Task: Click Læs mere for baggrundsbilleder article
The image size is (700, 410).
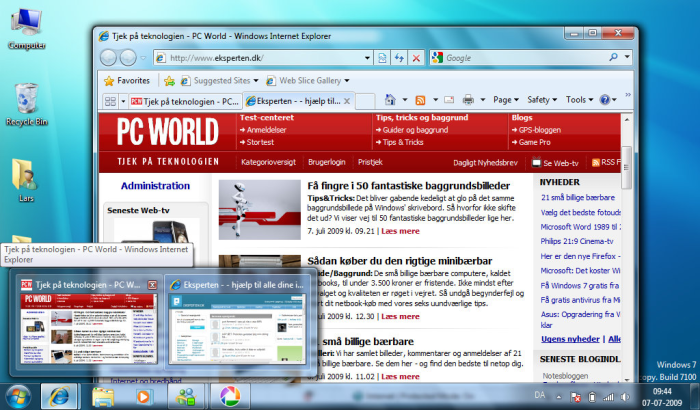Action: click(x=400, y=231)
